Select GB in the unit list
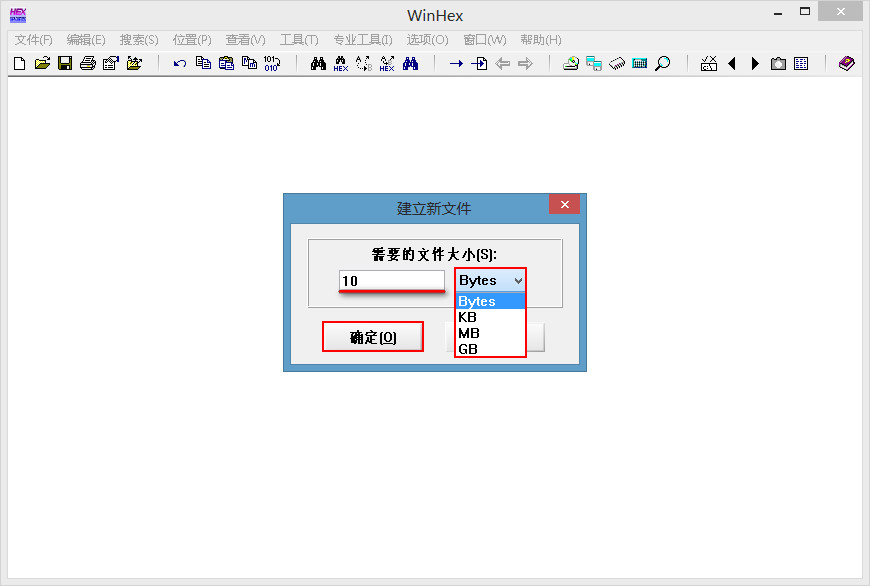The width and height of the screenshot is (870, 586). pos(490,349)
